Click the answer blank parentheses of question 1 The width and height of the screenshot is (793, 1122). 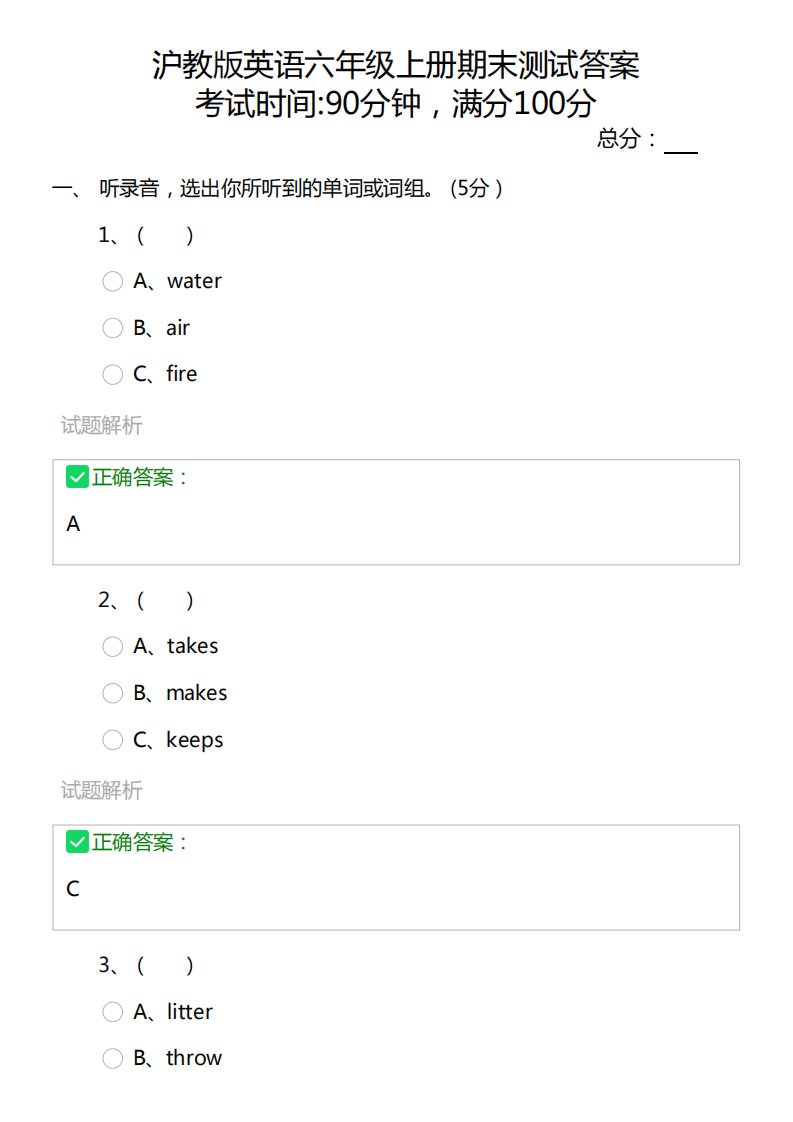165,235
